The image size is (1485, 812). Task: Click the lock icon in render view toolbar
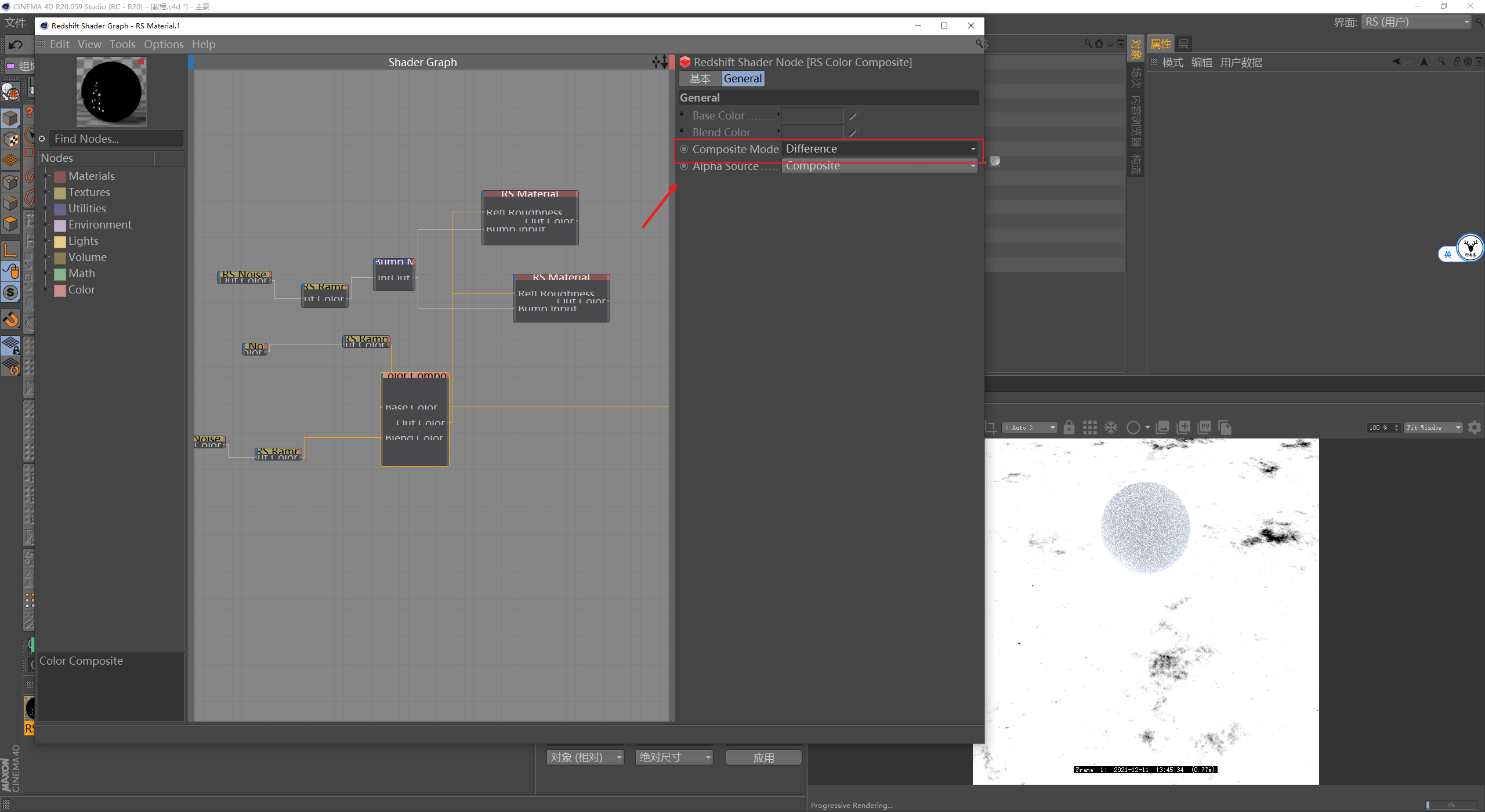(x=1069, y=427)
